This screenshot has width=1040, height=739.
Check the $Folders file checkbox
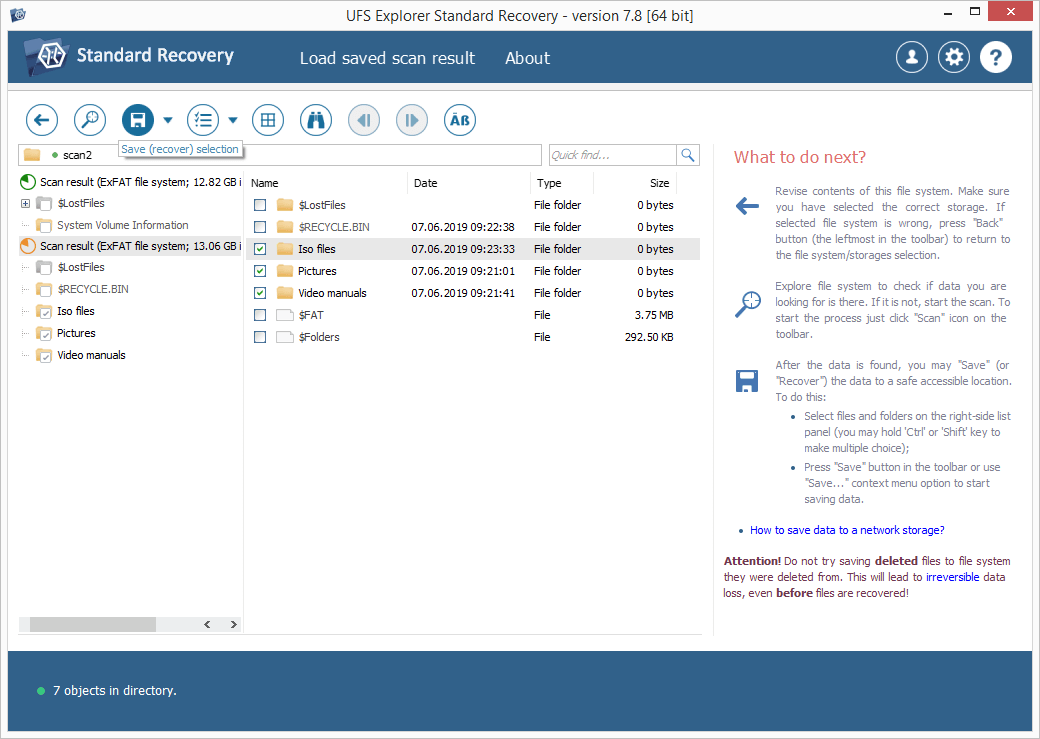pyautogui.click(x=260, y=337)
